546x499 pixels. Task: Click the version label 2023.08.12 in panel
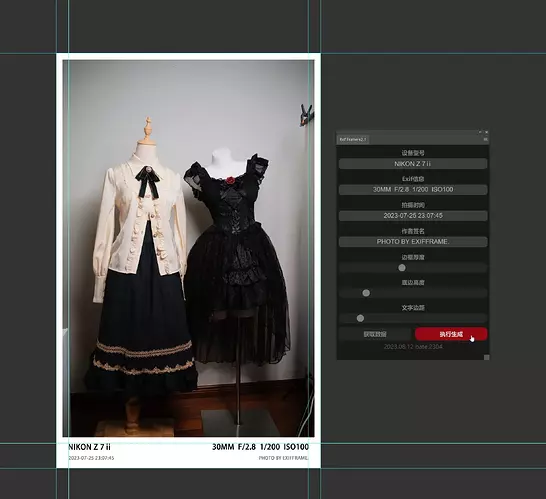point(413,346)
